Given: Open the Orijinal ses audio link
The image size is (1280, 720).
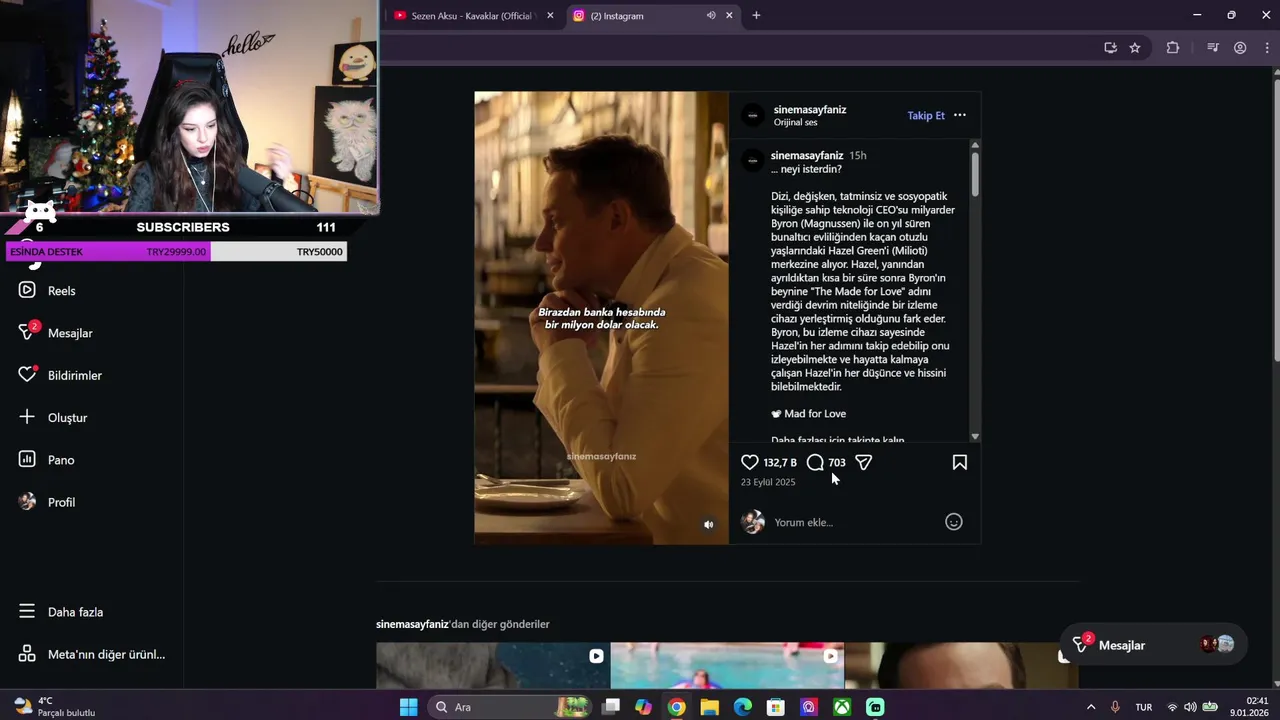Looking at the screenshot, I should pos(795,122).
